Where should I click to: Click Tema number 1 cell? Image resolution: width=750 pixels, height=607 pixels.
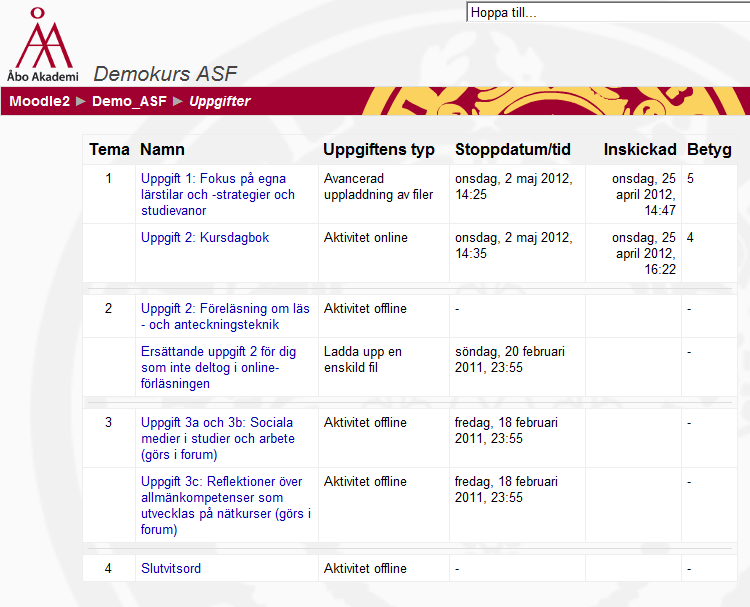[109, 178]
